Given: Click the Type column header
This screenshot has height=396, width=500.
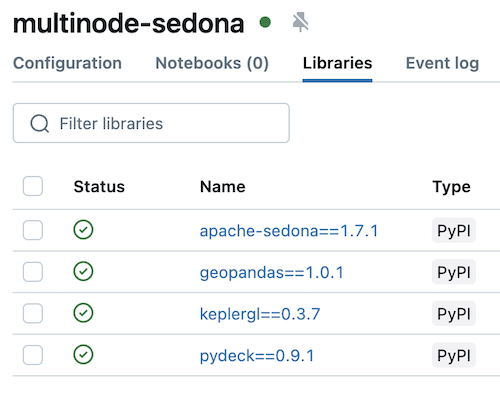Looking at the screenshot, I should click(x=451, y=187).
